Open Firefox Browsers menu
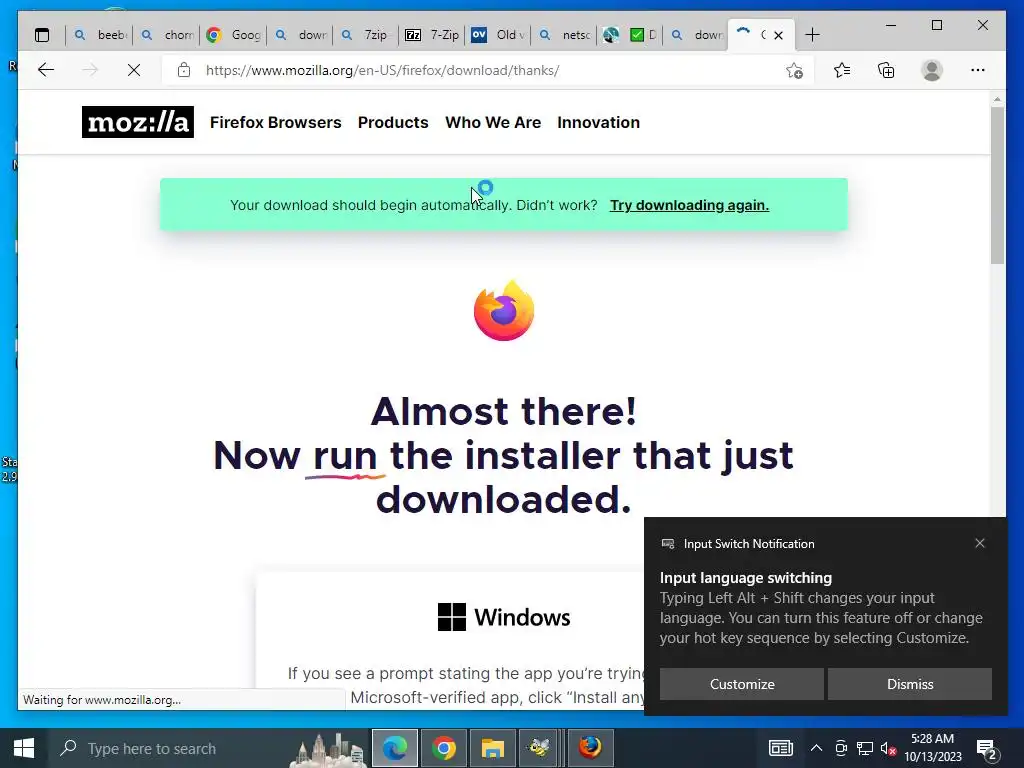 276,122
